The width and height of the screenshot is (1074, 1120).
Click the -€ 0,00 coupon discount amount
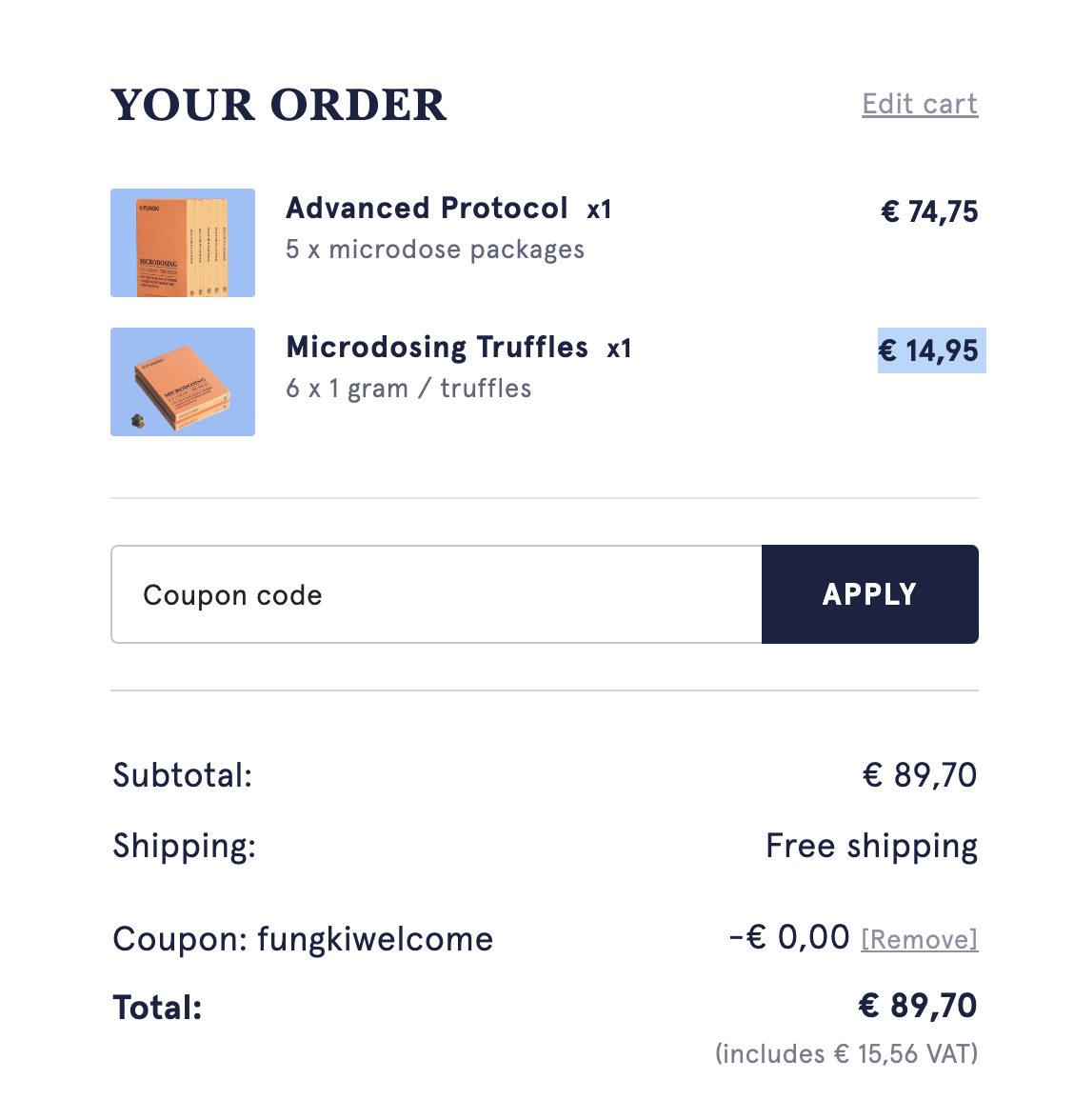[789, 937]
